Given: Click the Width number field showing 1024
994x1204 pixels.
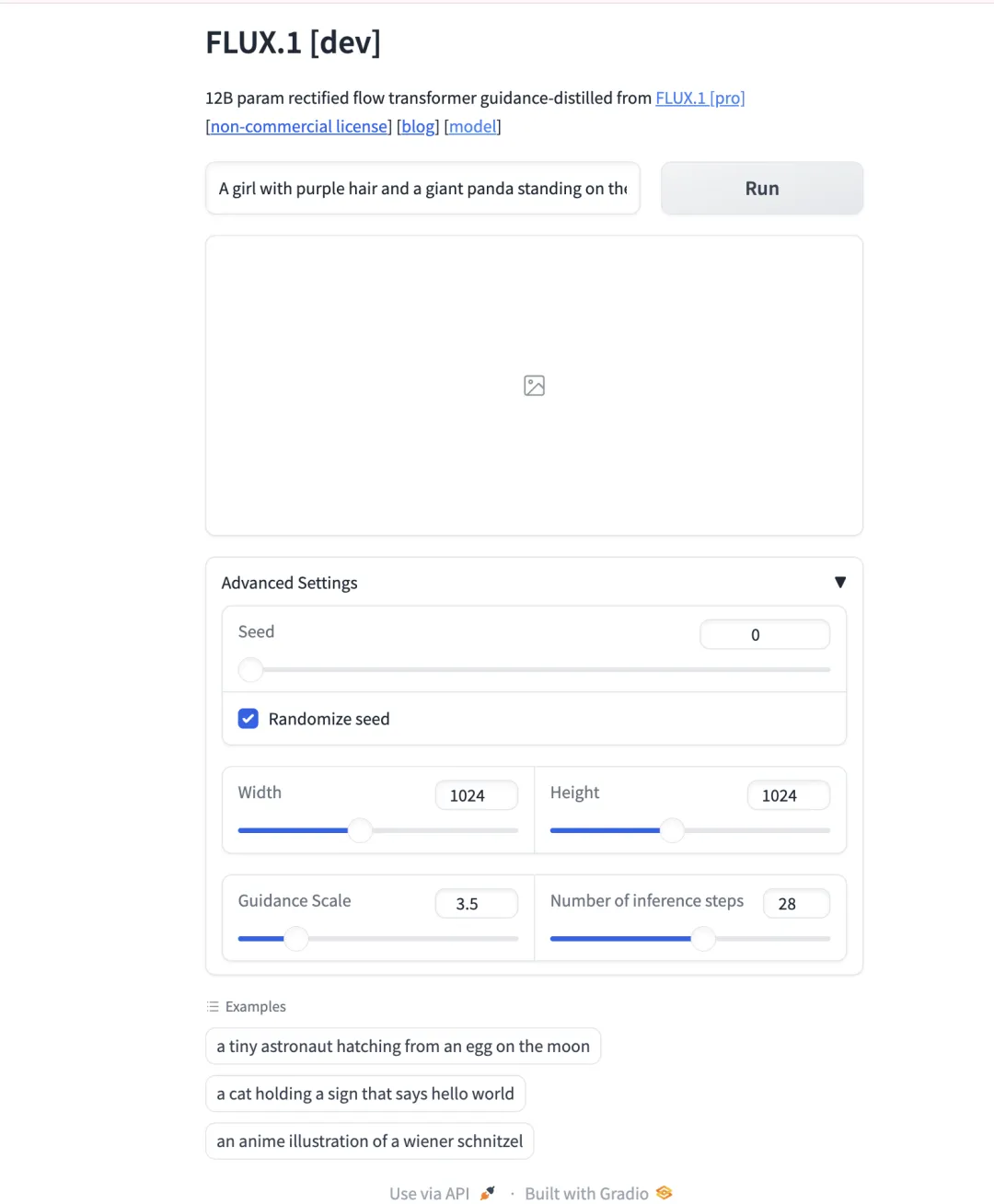Looking at the screenshot, I should tap(477, 795).
